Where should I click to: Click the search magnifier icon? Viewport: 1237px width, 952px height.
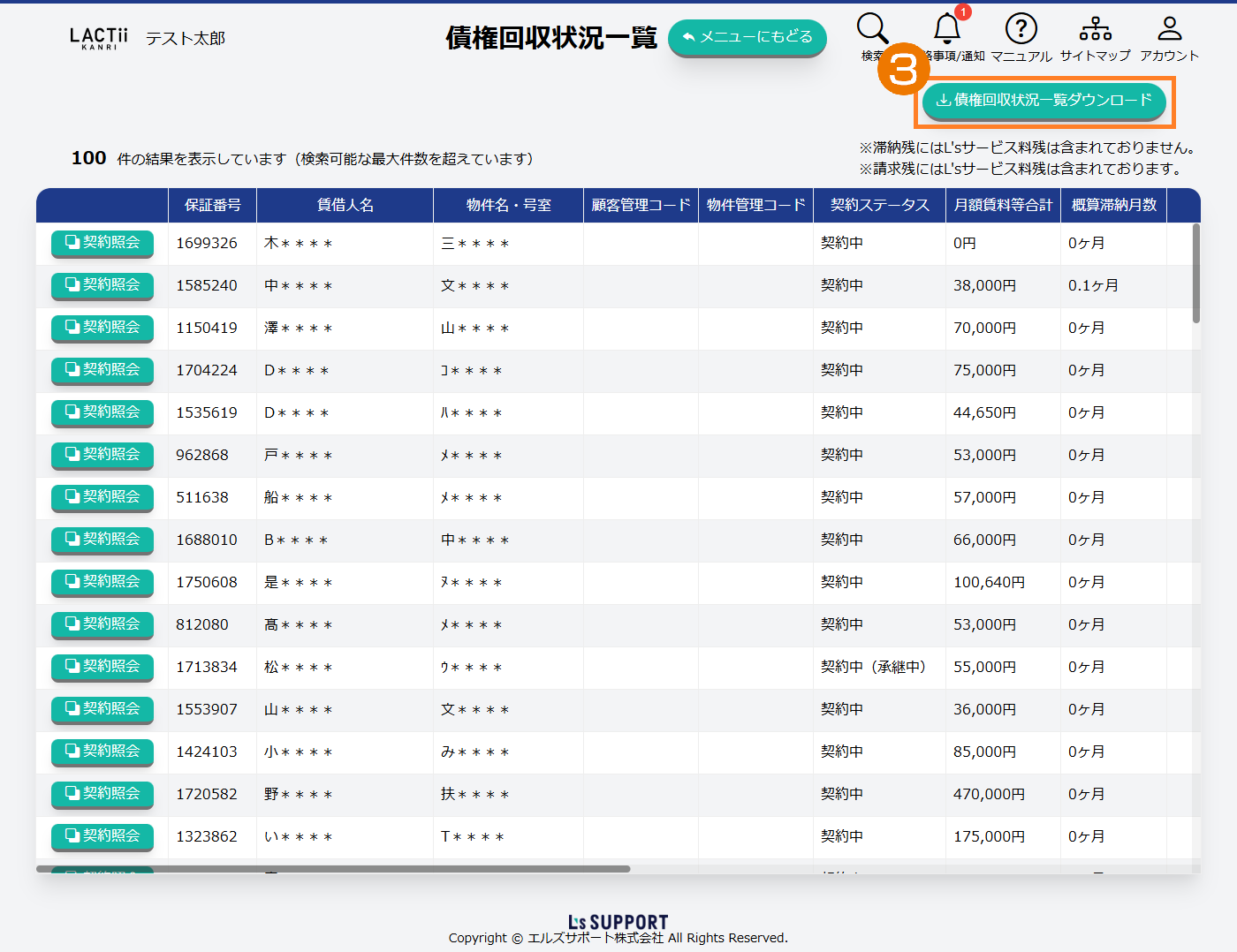pyautogui.click(x=872, y=29)
